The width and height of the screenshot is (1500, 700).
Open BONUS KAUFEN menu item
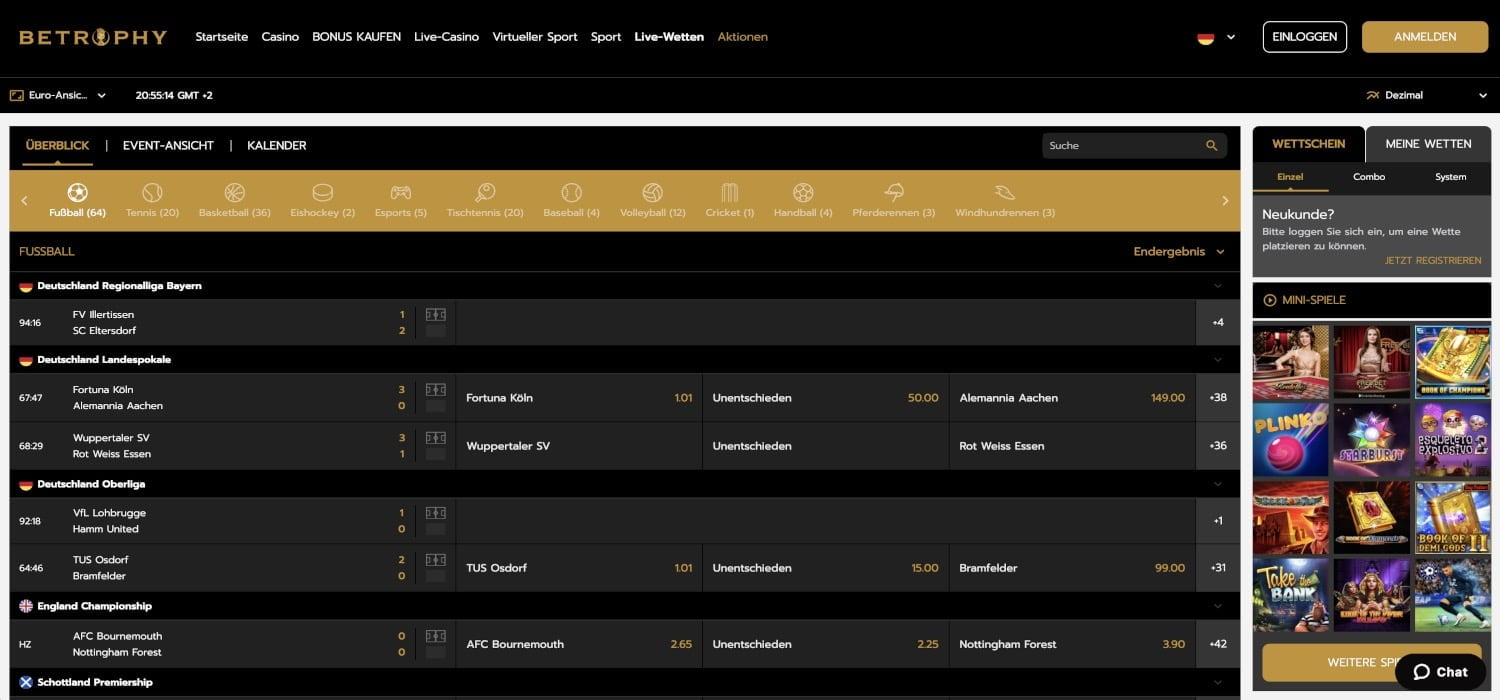[356, 37]
